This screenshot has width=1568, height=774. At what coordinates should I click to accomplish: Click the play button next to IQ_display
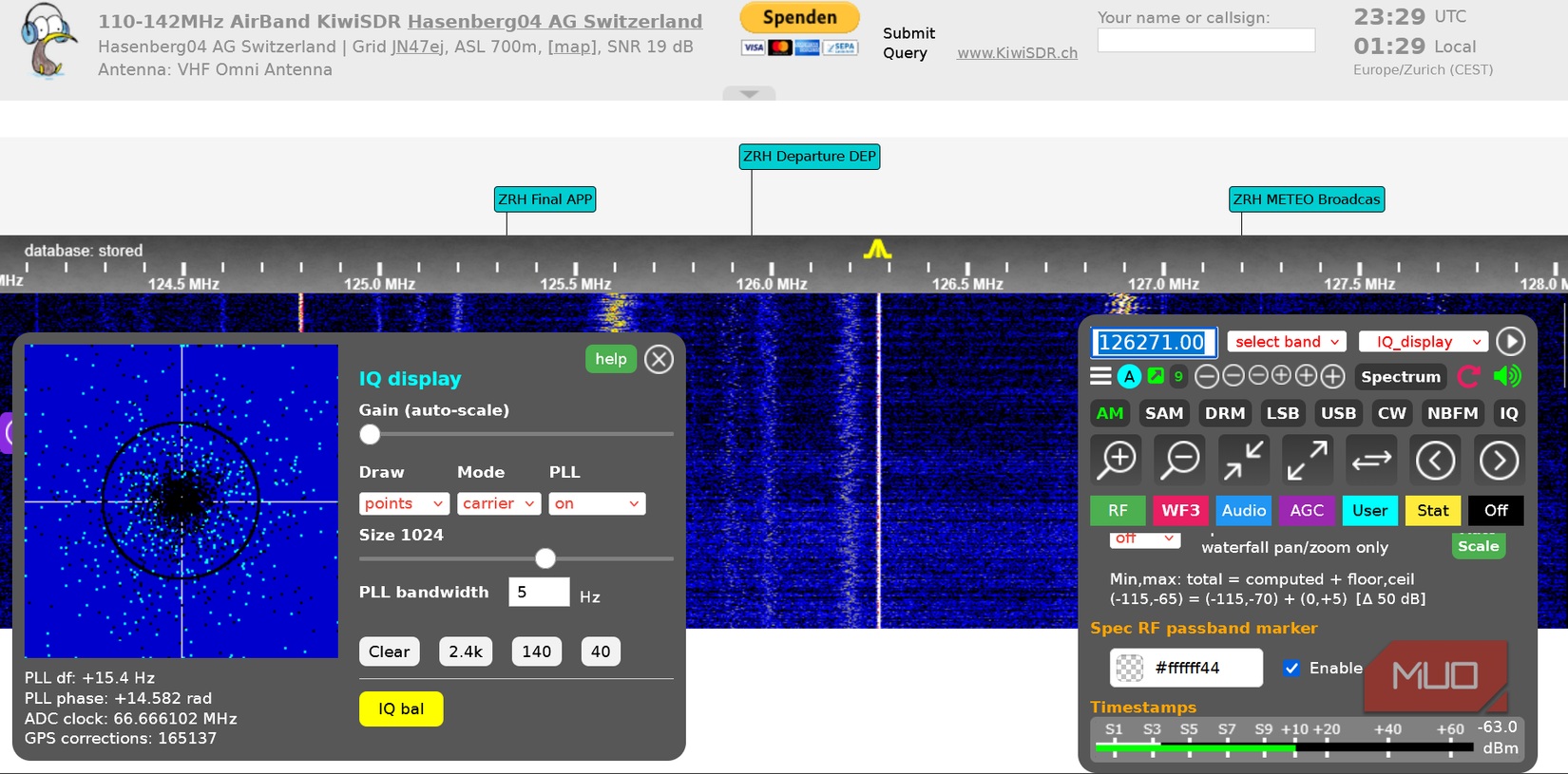tap(1510, 341)
